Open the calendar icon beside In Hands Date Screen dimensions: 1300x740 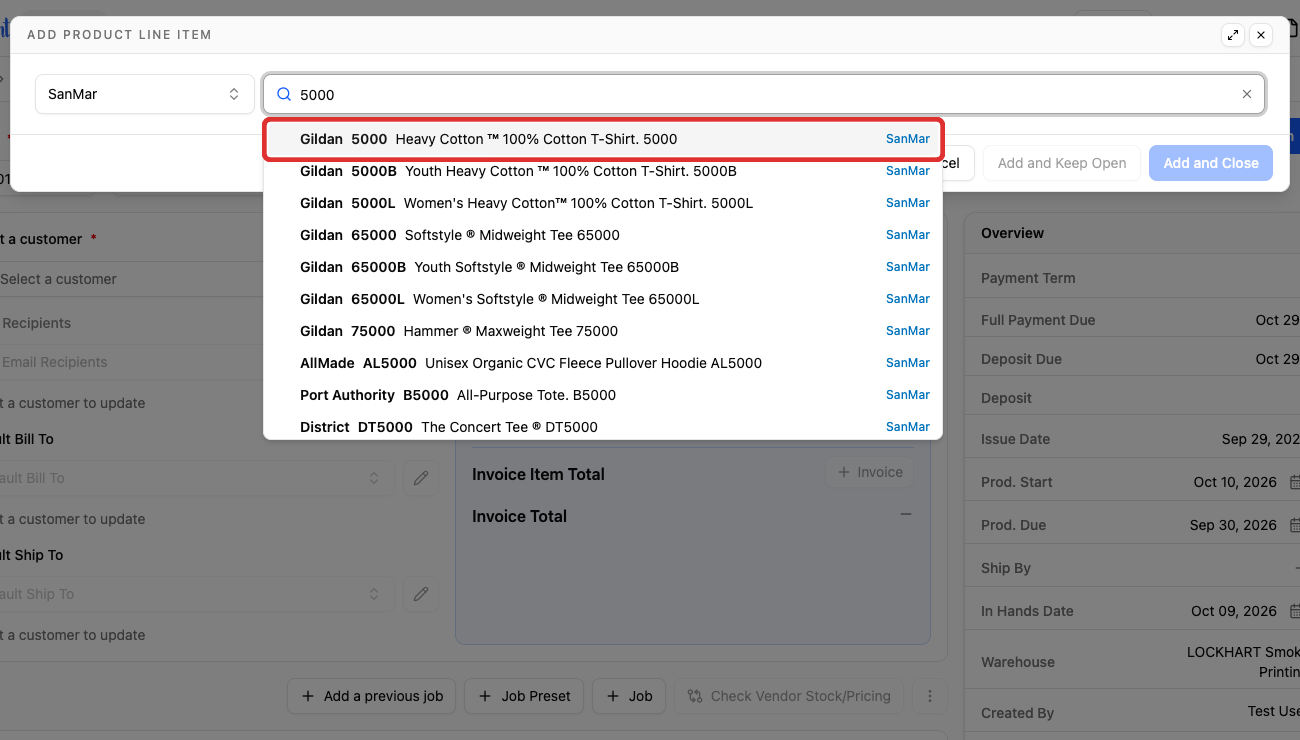(1294, 611)
